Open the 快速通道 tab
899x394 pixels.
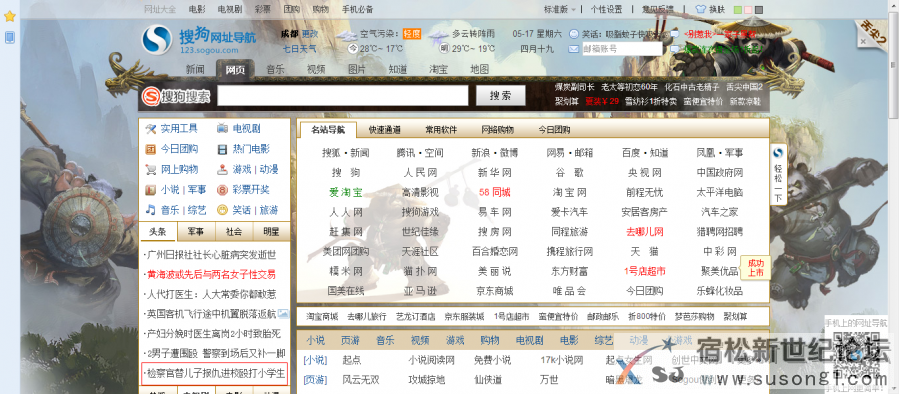(x=385, y=130)
